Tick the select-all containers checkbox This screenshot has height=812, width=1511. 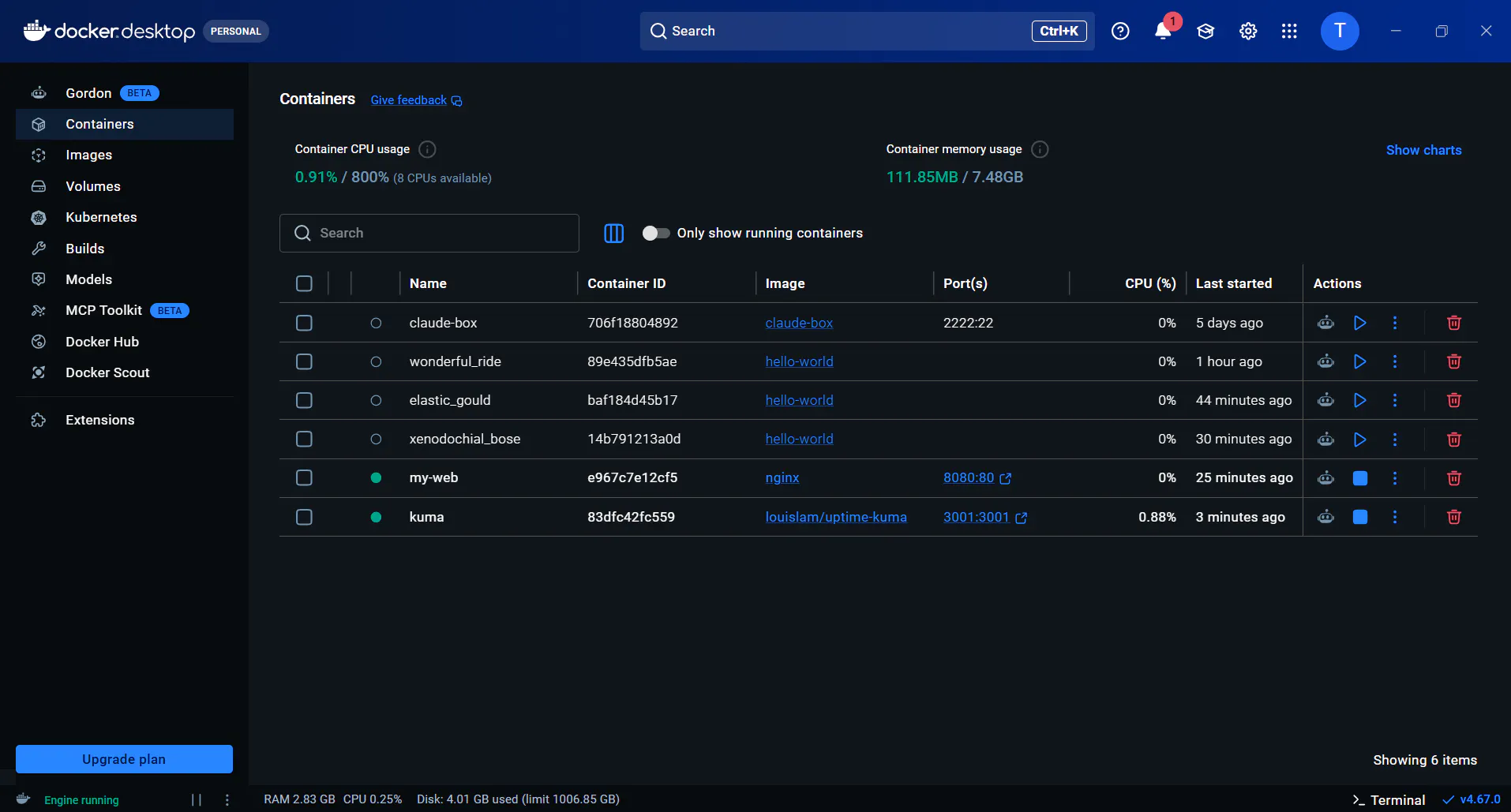[x=304, y=283]
